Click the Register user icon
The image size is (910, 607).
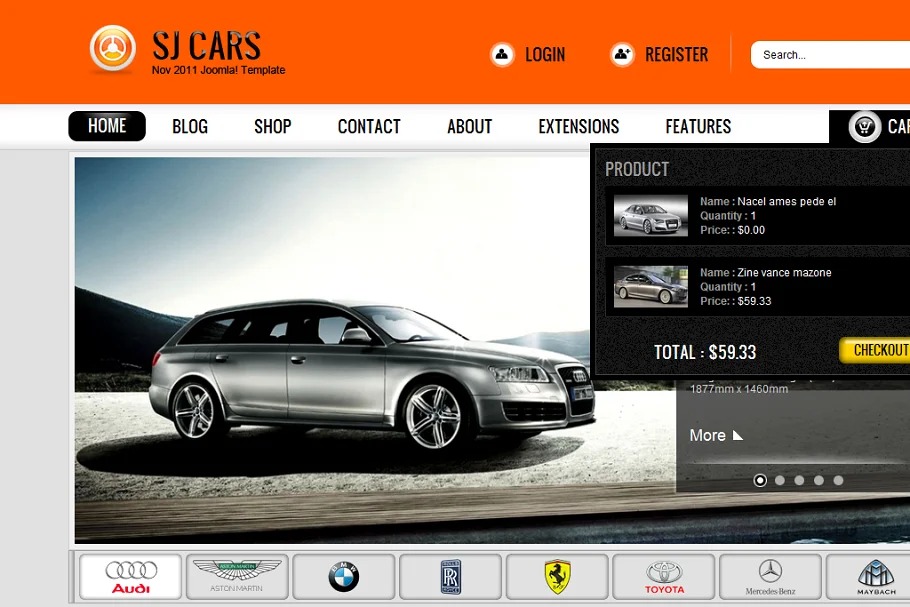pos(622,55)
